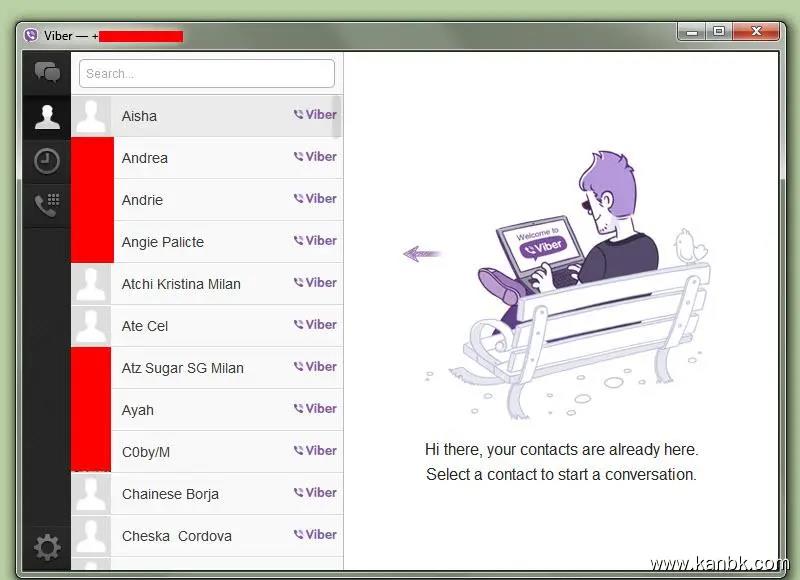Maximize the Viber window
The width and height of the screenshot is (800, 580).
[718, 32]
